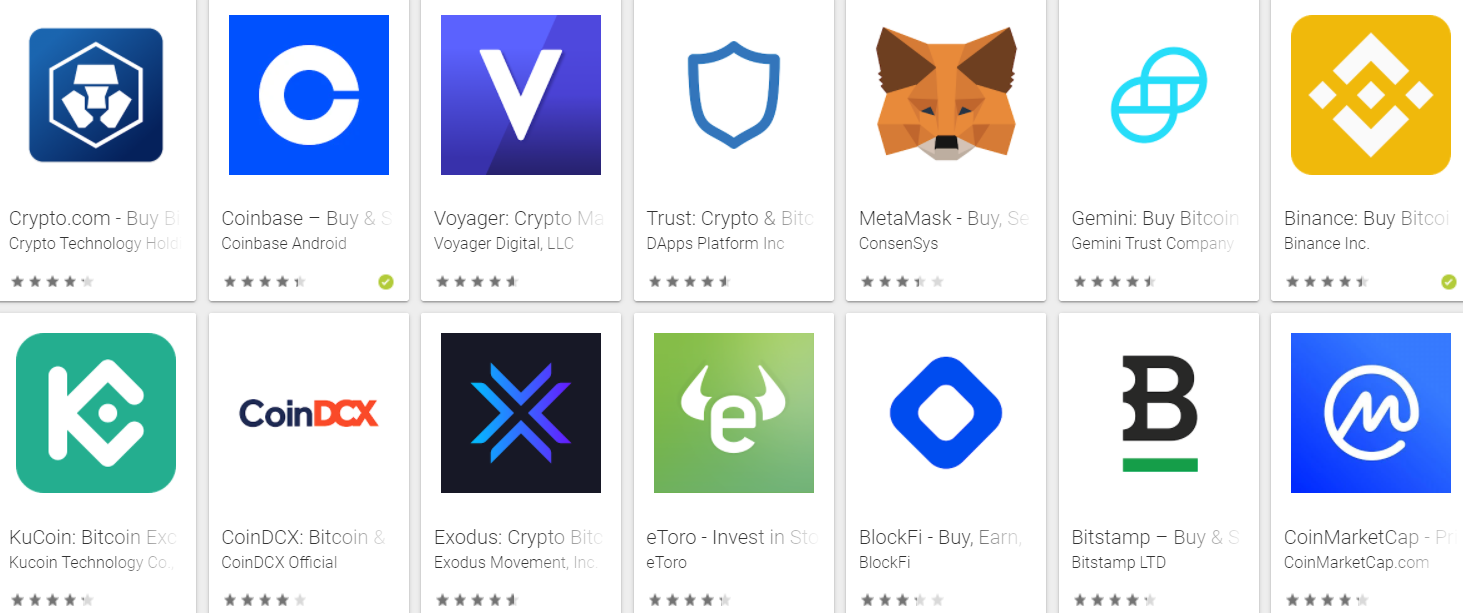The height and width of the screenshot is (613, 1463).
Task: Click the eToro bull icon
Action: tap(734, 413)
